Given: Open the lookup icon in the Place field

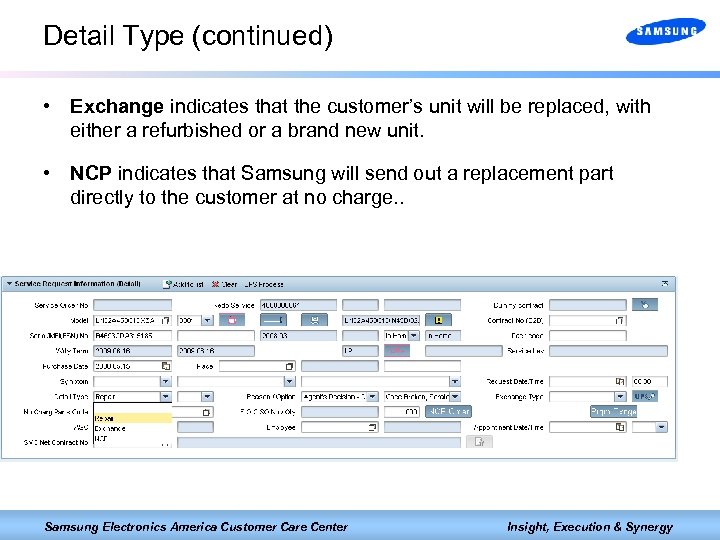Looking at the screenshot, I should [289, 366].
